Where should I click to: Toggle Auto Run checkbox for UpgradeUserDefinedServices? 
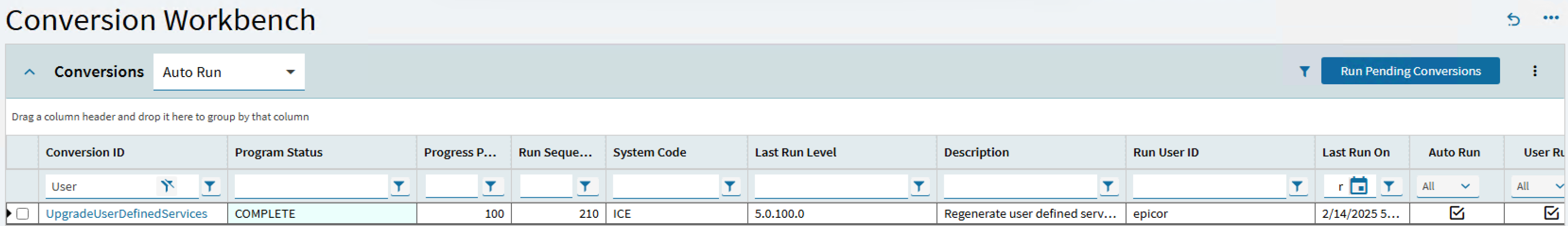[x=1457, y=213]
